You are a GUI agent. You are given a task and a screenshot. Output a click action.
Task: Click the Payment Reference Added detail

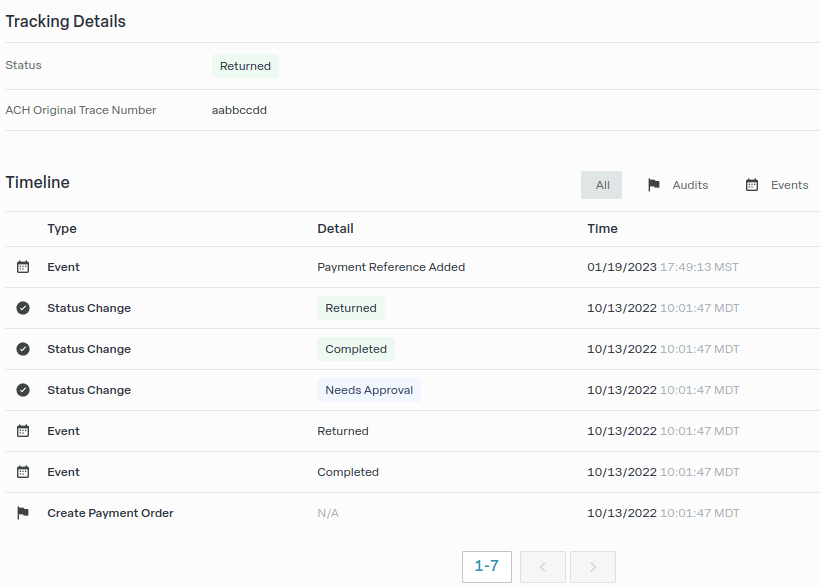click(x=391, y=267)
